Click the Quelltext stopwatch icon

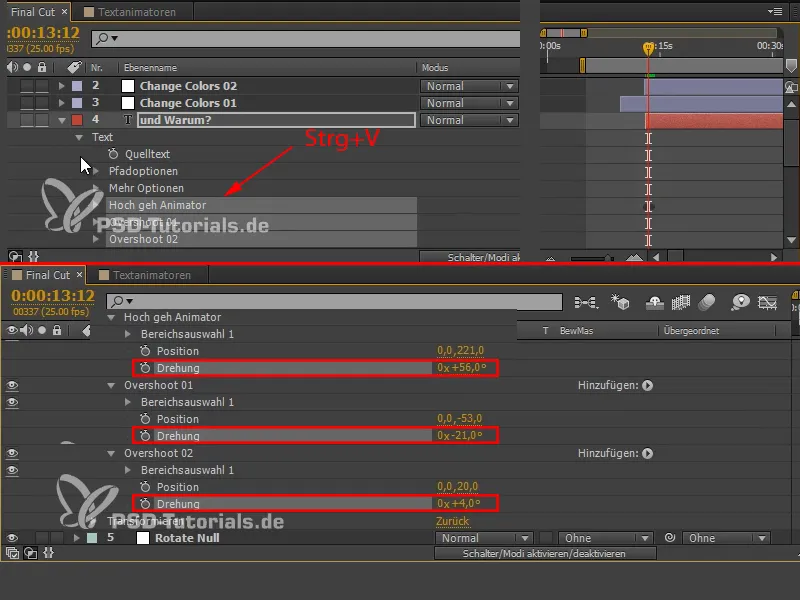(x=113, y=154)
